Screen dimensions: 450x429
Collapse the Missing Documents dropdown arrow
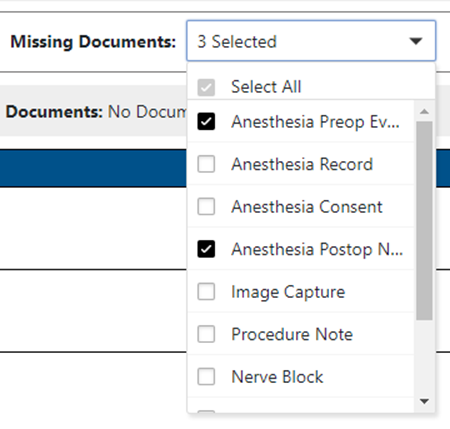point(416,41)
